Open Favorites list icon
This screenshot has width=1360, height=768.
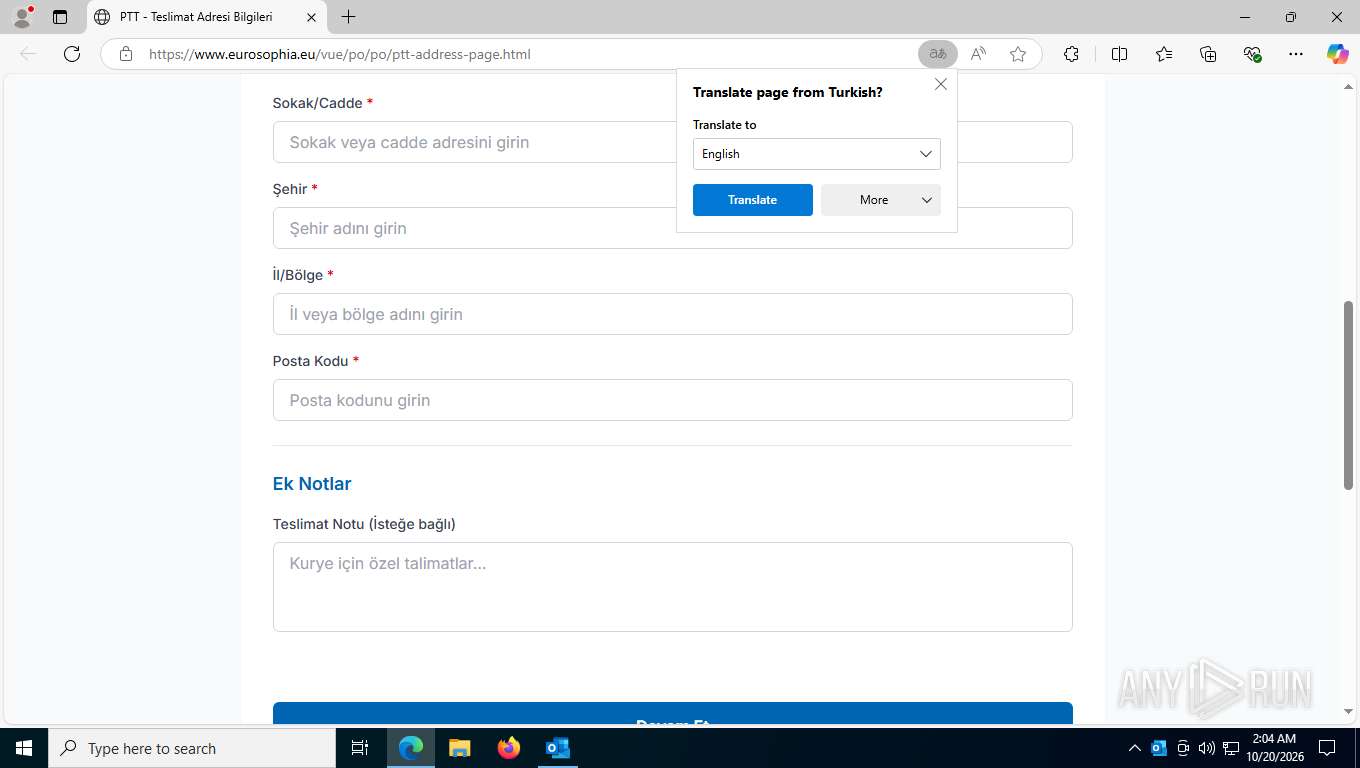1164,54
